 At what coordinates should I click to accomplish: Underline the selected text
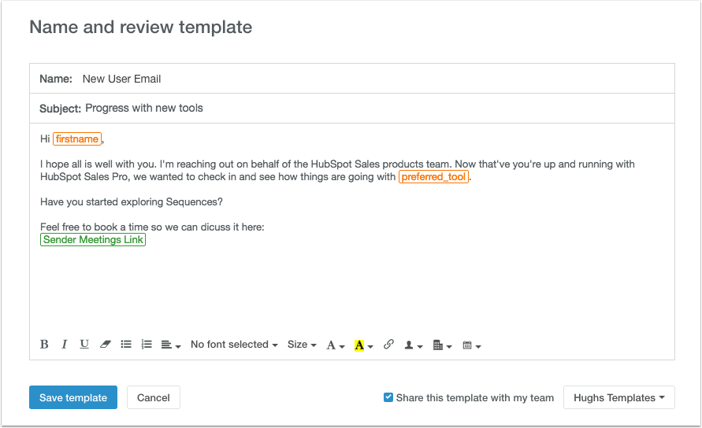(x=84, y=344)
